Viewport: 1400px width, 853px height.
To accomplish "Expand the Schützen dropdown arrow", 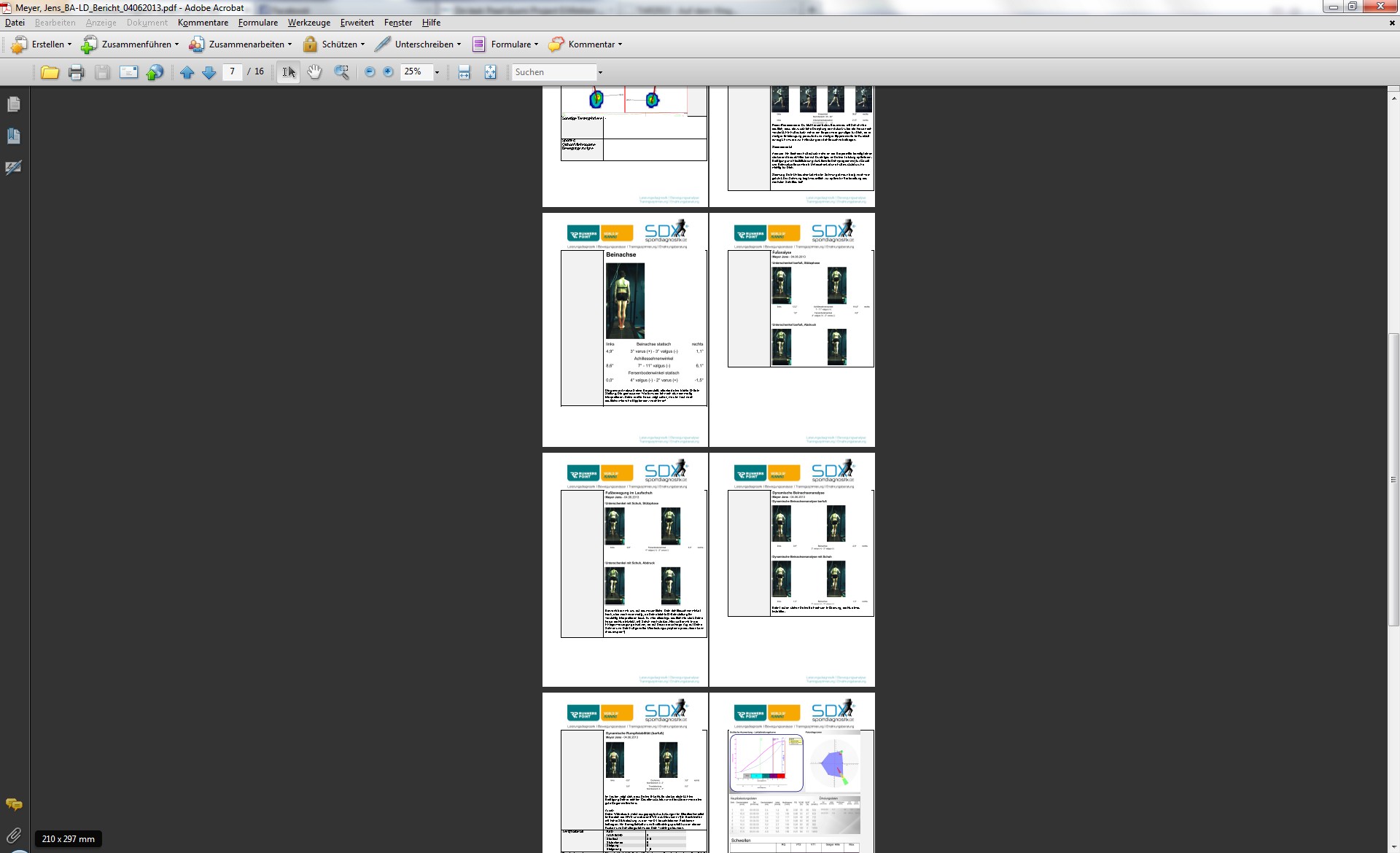I will [362, 44].
